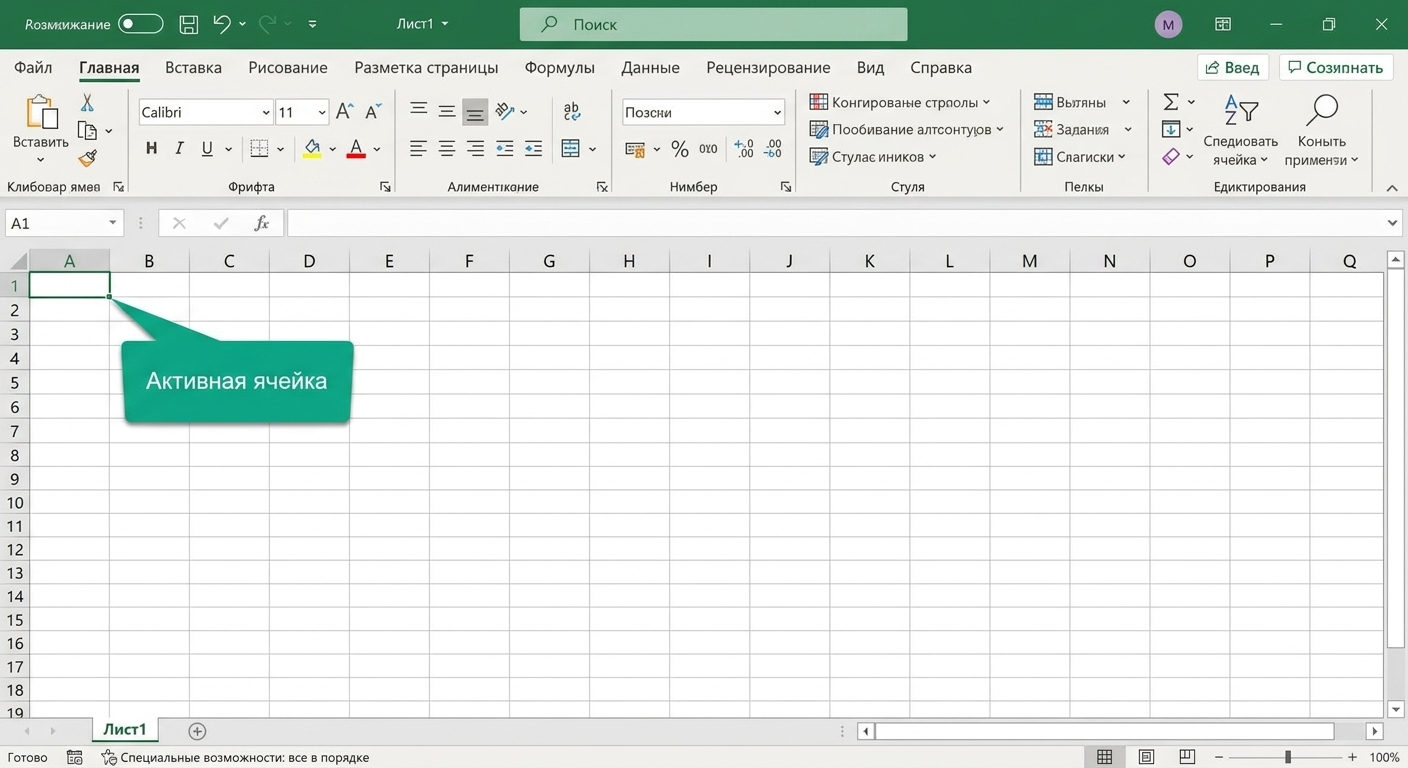Toggle Italic formatting

(179, 149)
